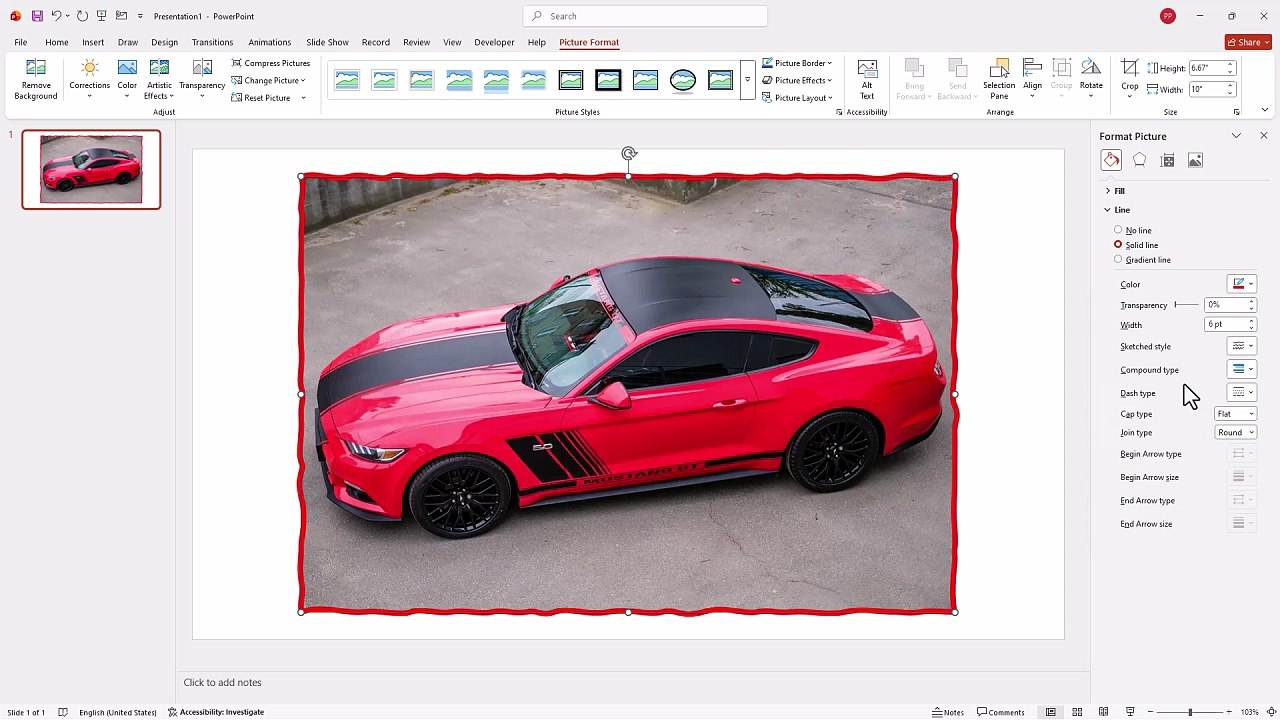1280x720 pixels.
Task: Open the line Color picker
Action: click(x=1241, y=284)
